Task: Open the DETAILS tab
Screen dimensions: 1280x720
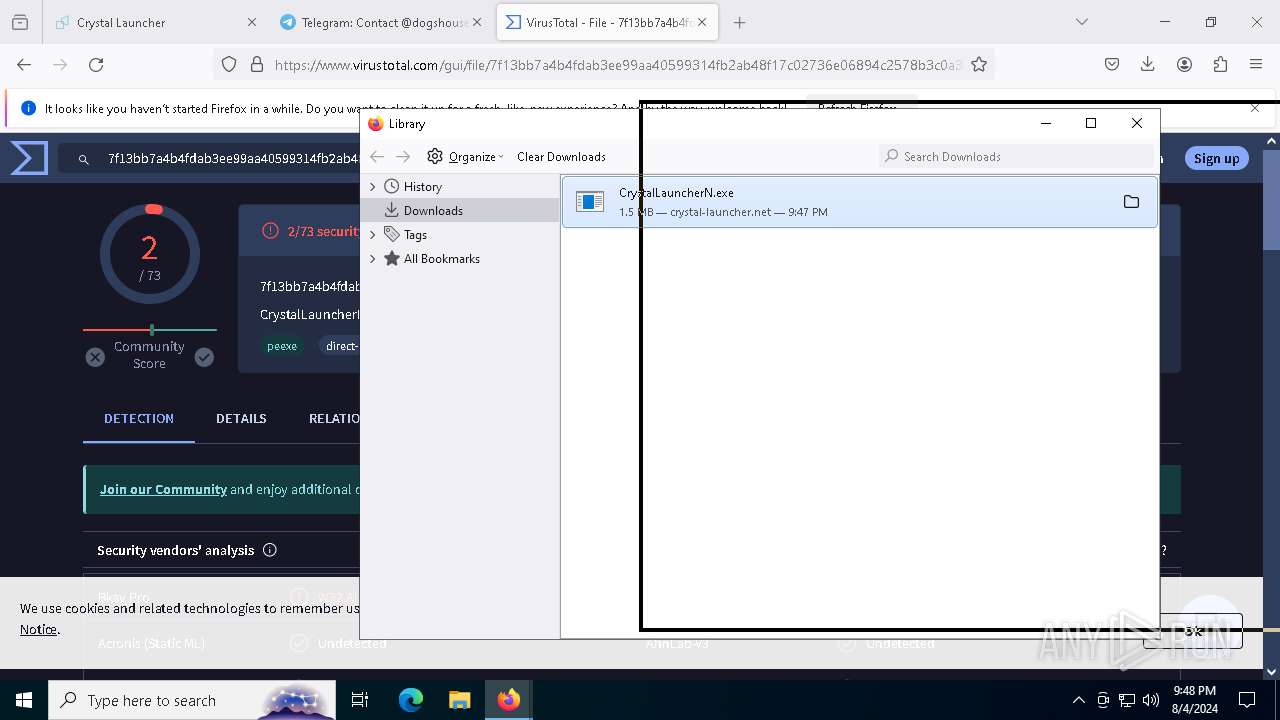Action: 241,418
